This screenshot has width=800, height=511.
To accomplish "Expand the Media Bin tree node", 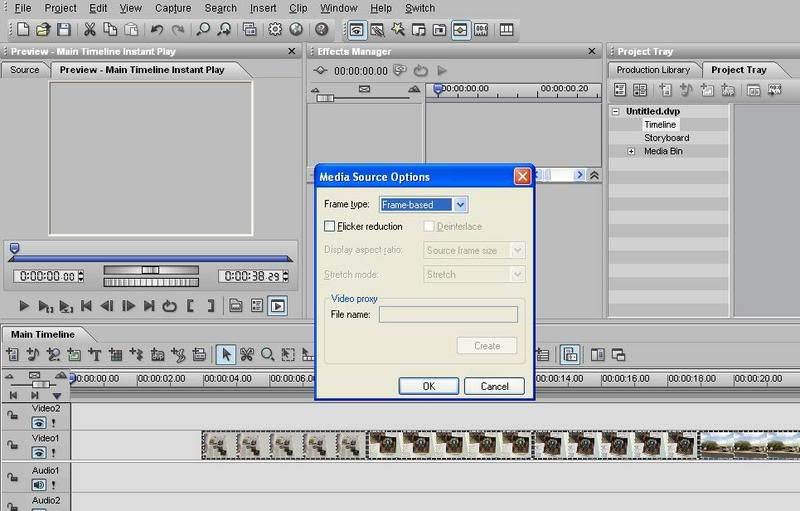I will (x=631, y=152).
